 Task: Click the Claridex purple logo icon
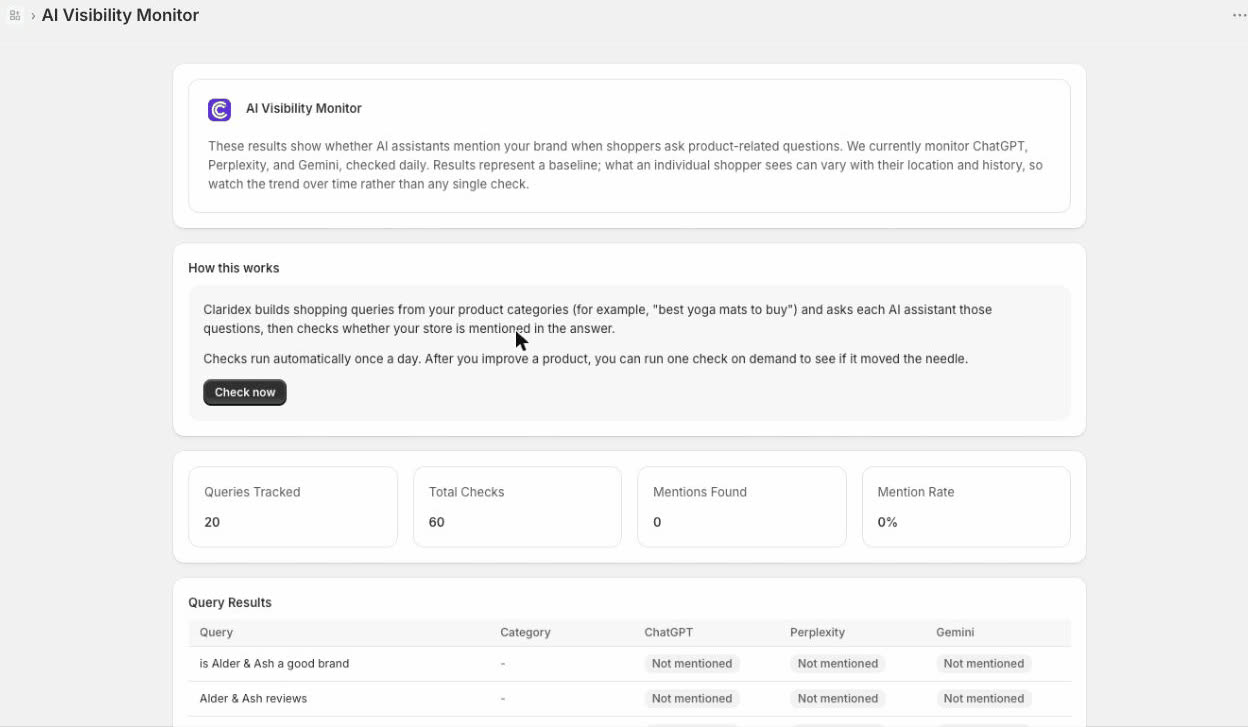(219, 109)
